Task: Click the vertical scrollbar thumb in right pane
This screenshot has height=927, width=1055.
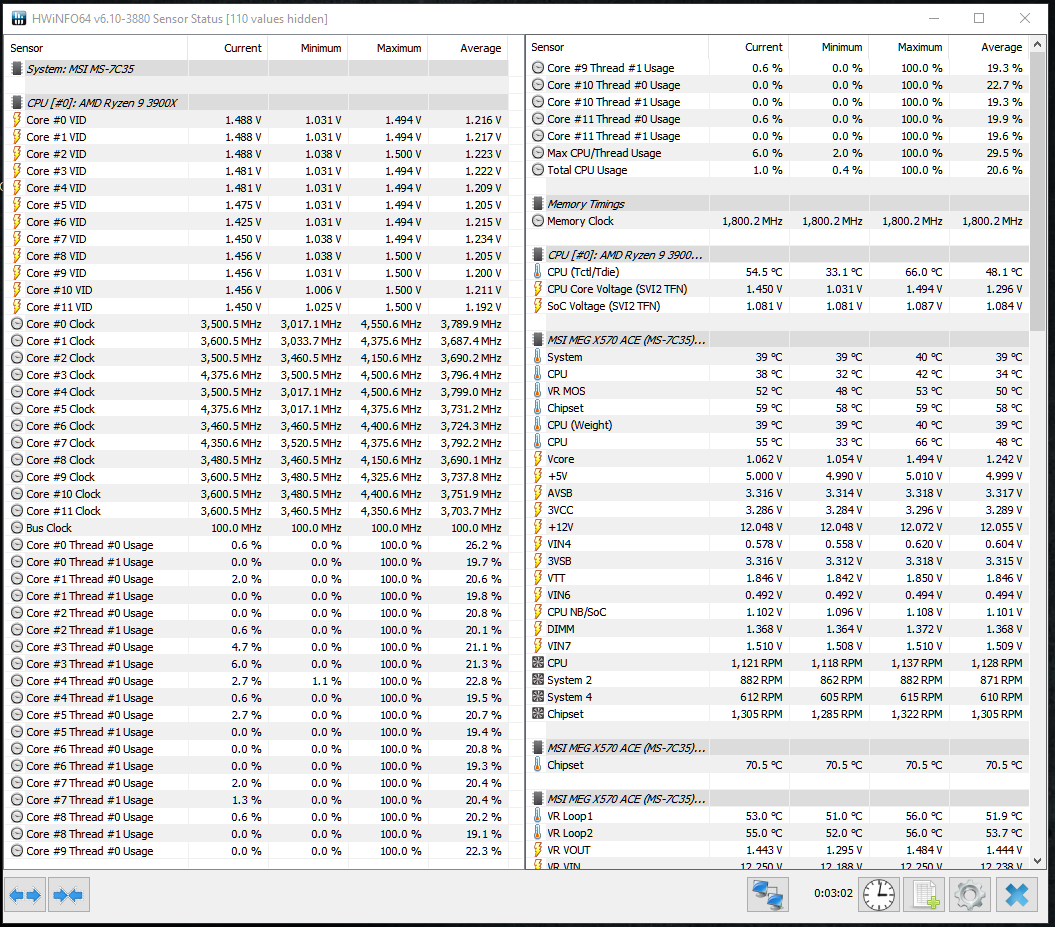Action: pyautogui.click(x=1037, y=192)
